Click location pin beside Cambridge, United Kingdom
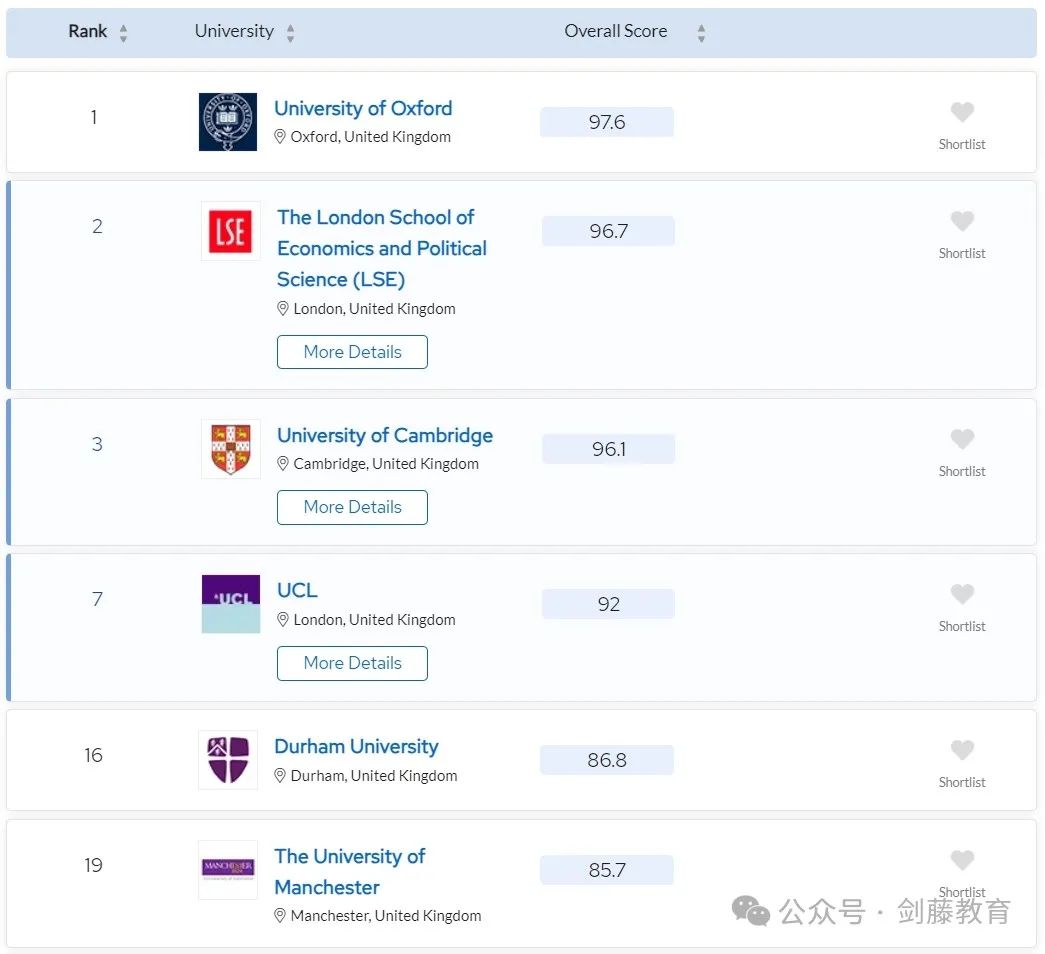Viewport: 1045px width, 954px height. (x=283, y=463)
